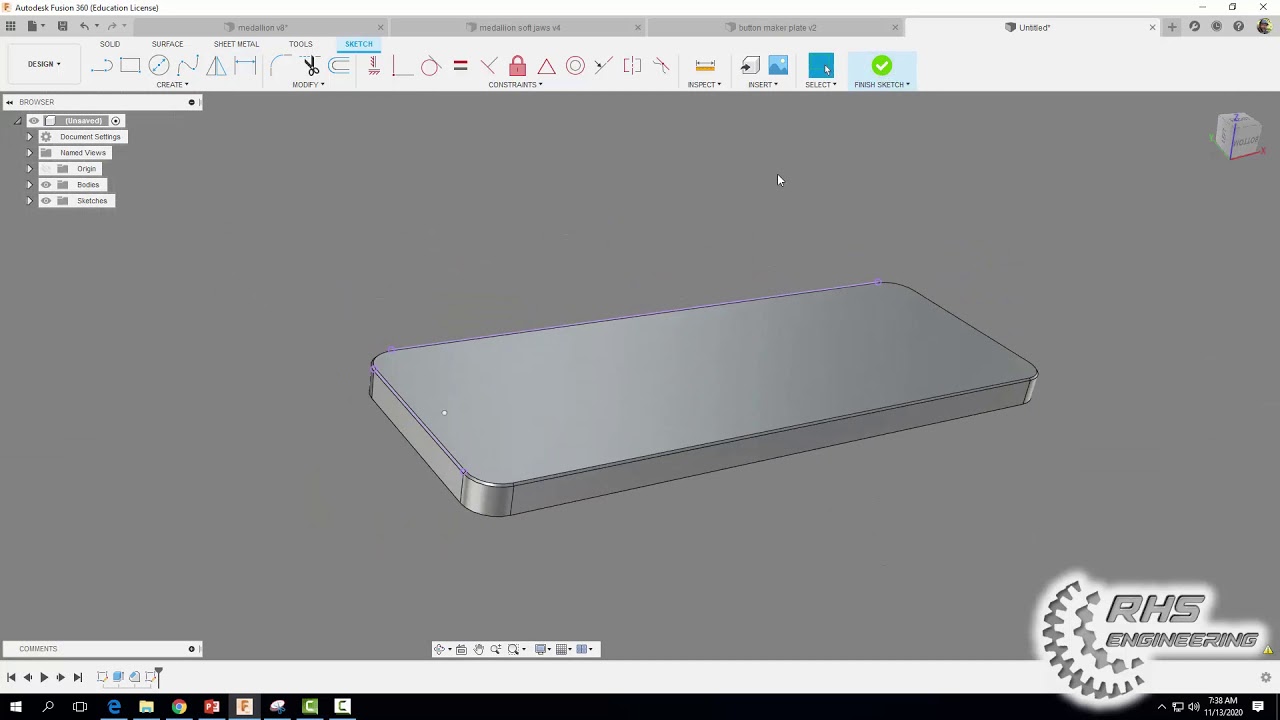Step the timeline back one feature
This screenshot has height=720, width=1280.
point(28,678)
